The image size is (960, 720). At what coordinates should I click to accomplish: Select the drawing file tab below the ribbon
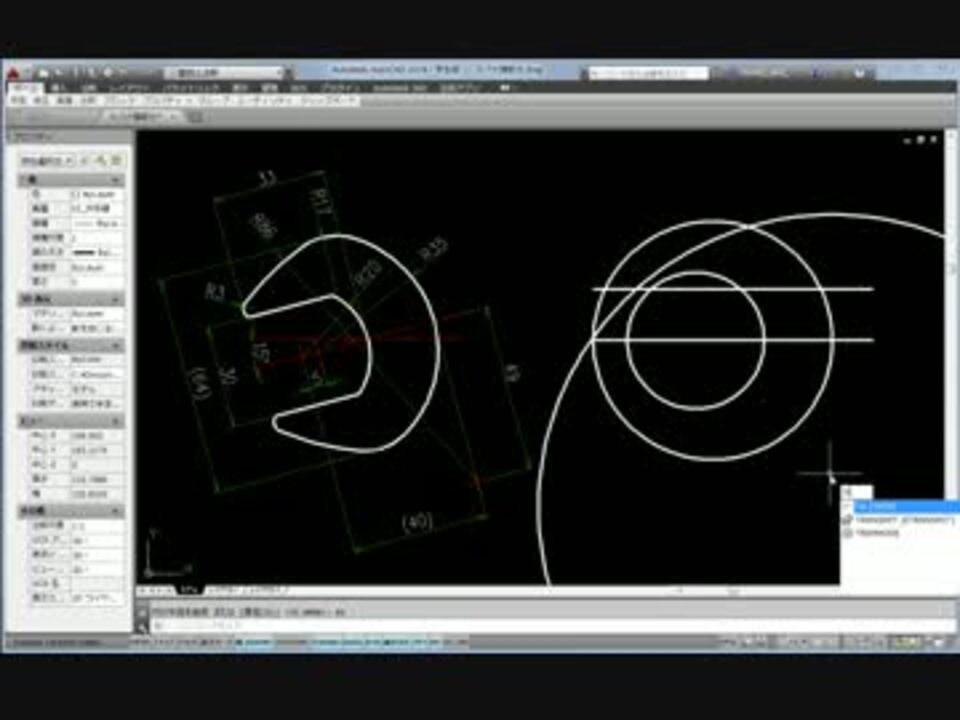143,116
